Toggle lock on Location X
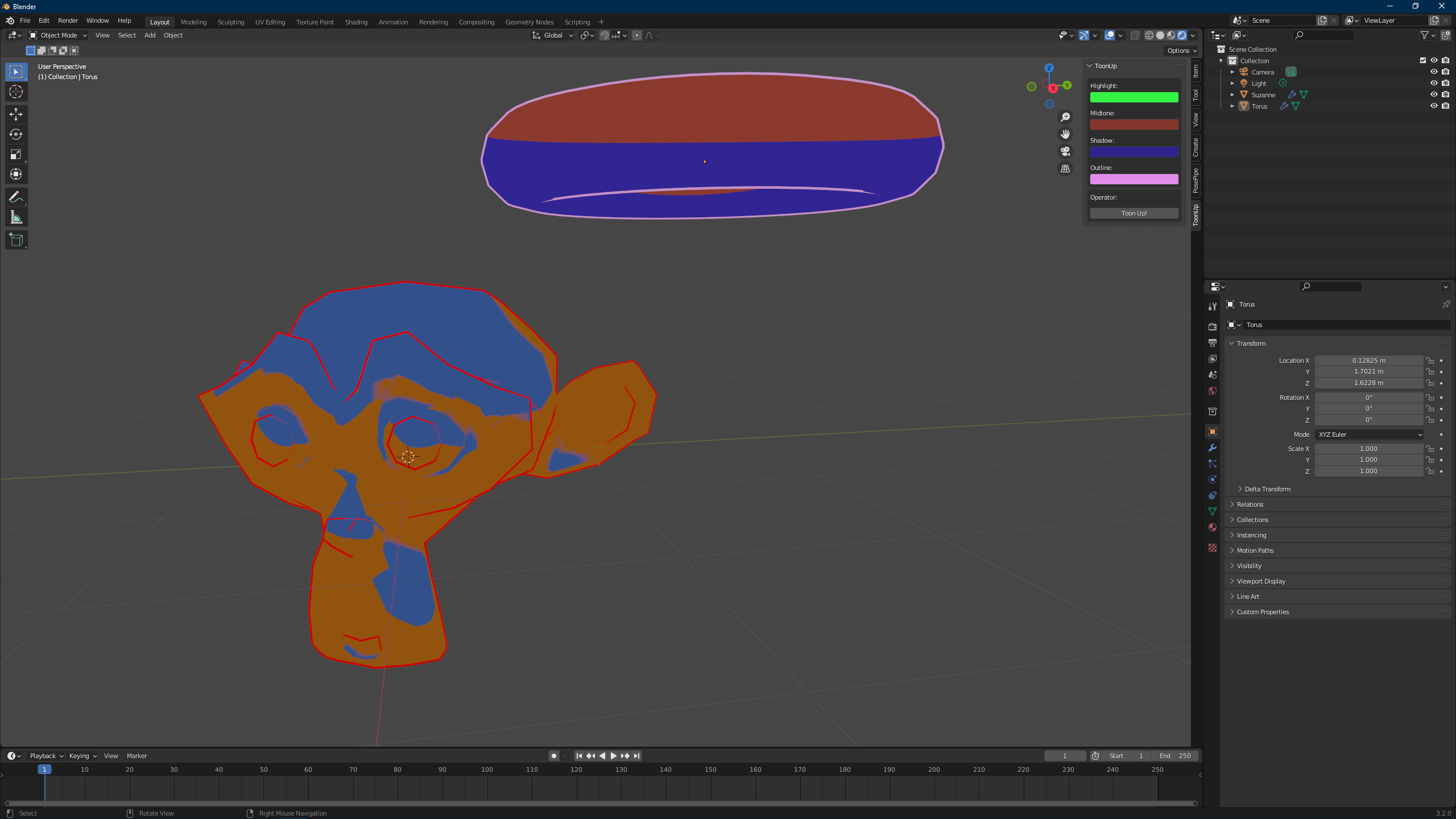This screenshot has width=1456, height=819. tap(1430, 361)
